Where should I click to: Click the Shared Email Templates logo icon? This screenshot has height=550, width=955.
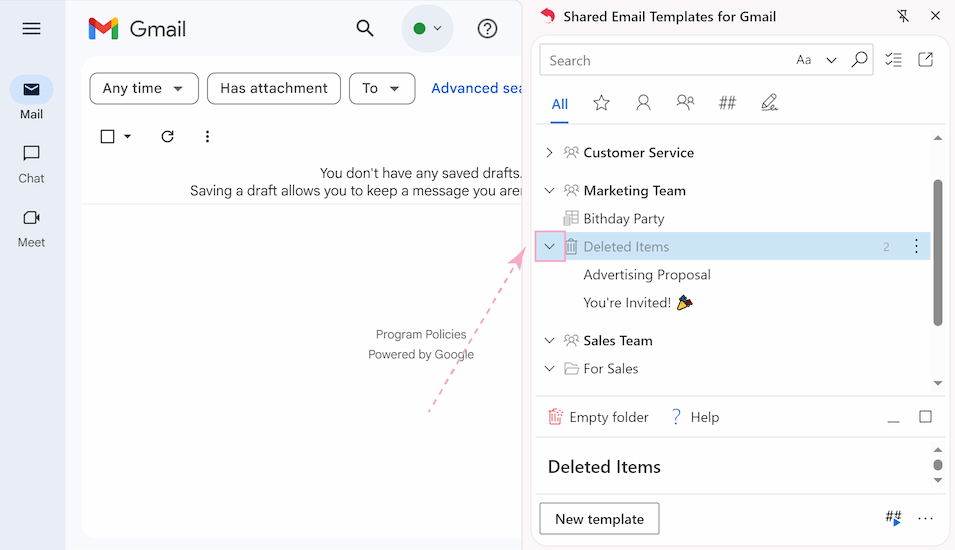click(x=548, y=16)
